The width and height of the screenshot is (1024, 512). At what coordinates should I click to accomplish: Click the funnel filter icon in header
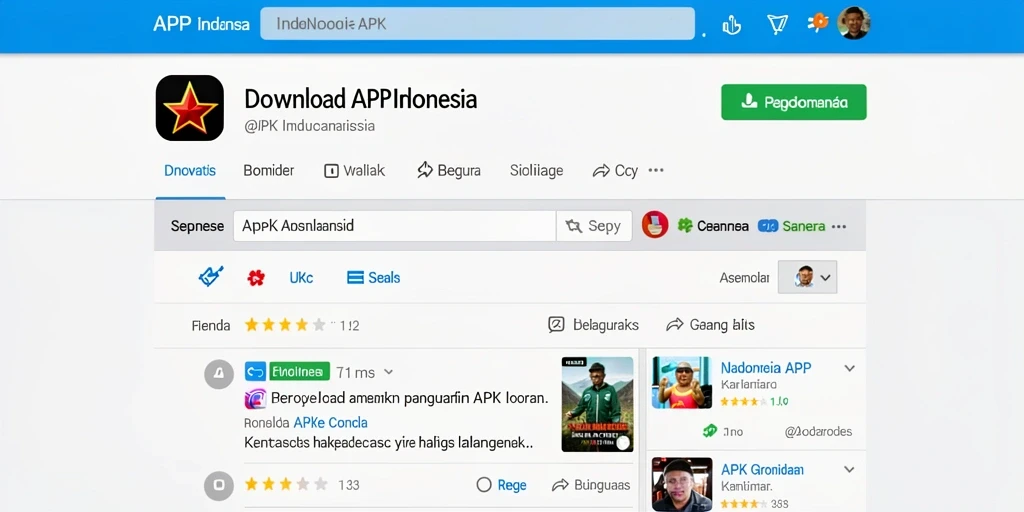[x=776, y=25]
